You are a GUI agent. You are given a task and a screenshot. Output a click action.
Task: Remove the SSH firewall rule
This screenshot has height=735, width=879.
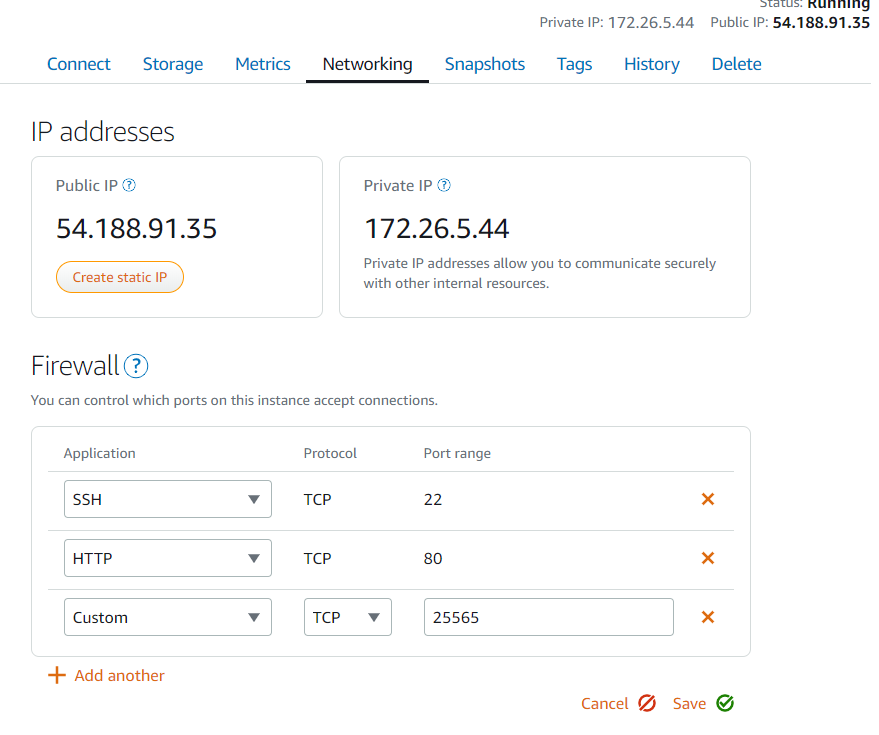coord(707,499)
